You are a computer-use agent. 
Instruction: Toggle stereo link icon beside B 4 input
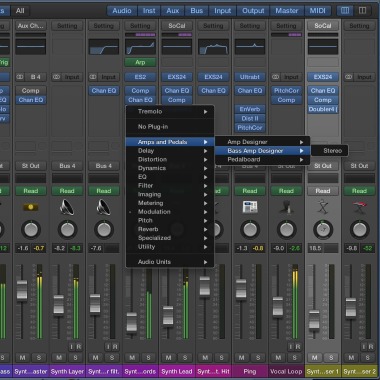click(x=20, y=77)
